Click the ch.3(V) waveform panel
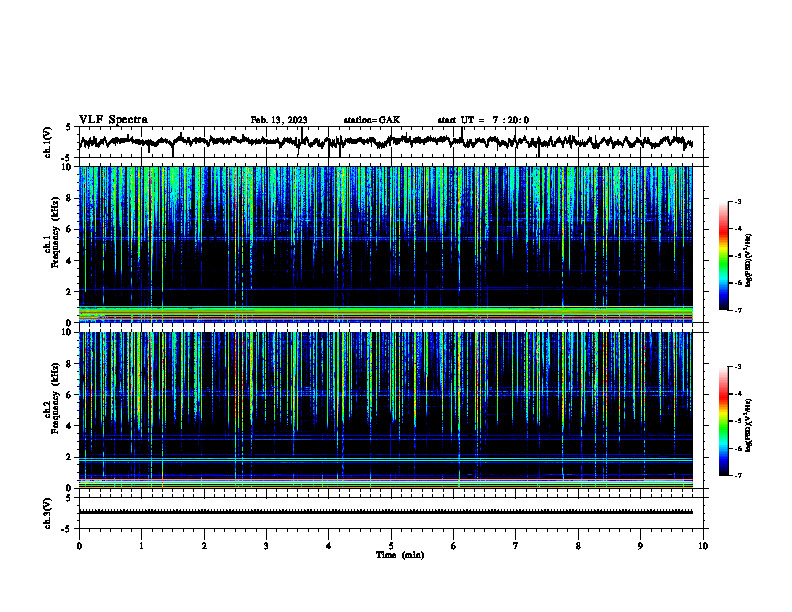 coord(393,513)
